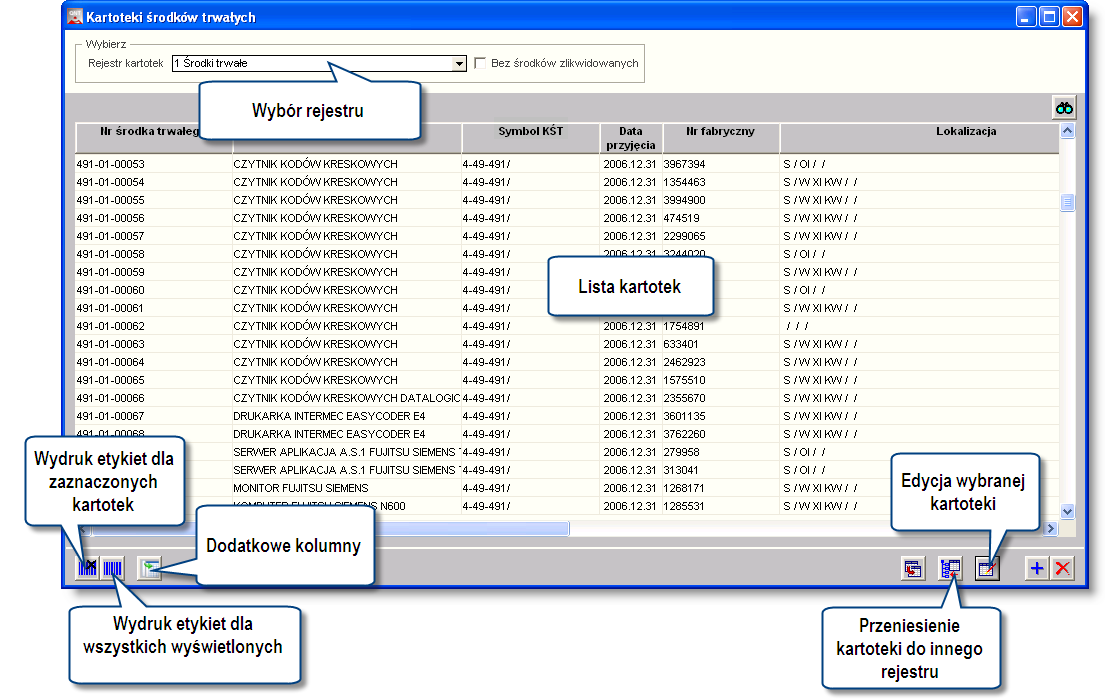This screenshot has height=699, width=1105.
Task: Click serial number 3994900
Action: click(684, 200)
